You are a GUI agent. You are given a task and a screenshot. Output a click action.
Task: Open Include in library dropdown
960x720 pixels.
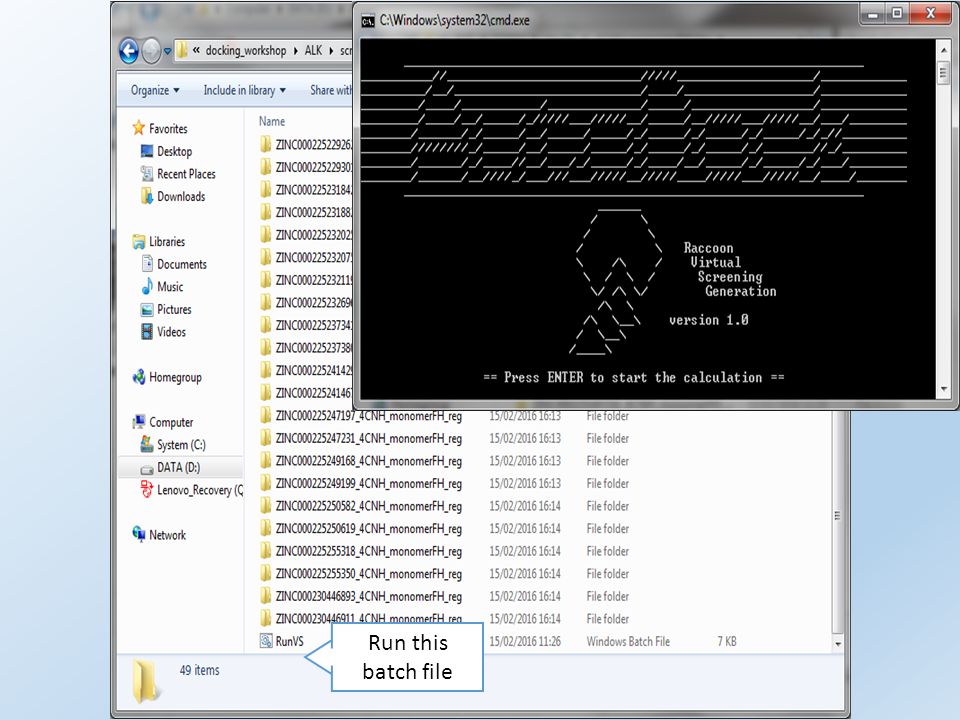[x=244, y=91]
